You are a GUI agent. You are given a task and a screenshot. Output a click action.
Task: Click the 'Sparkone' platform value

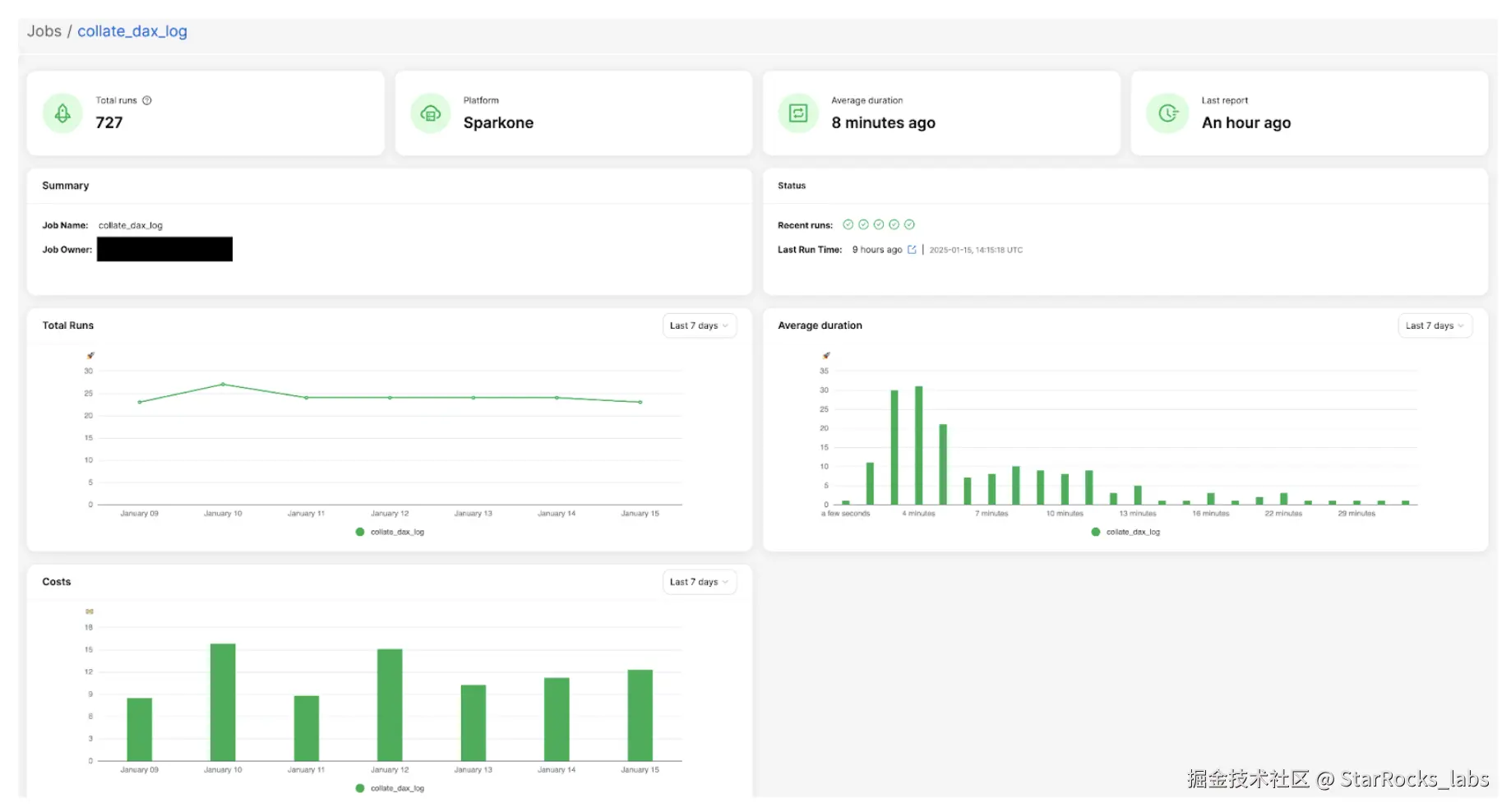pos(498,122)
